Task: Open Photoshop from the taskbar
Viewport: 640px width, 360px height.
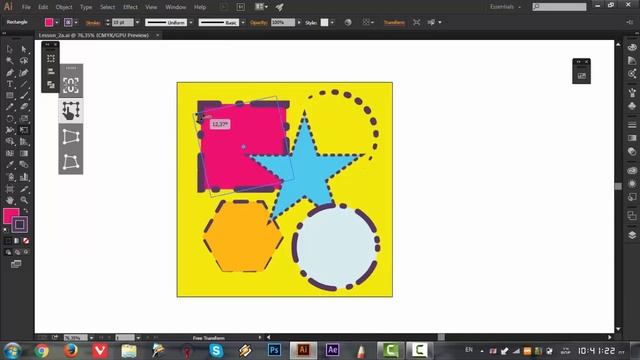Action: pyautogui.click(x=274, y=350)
